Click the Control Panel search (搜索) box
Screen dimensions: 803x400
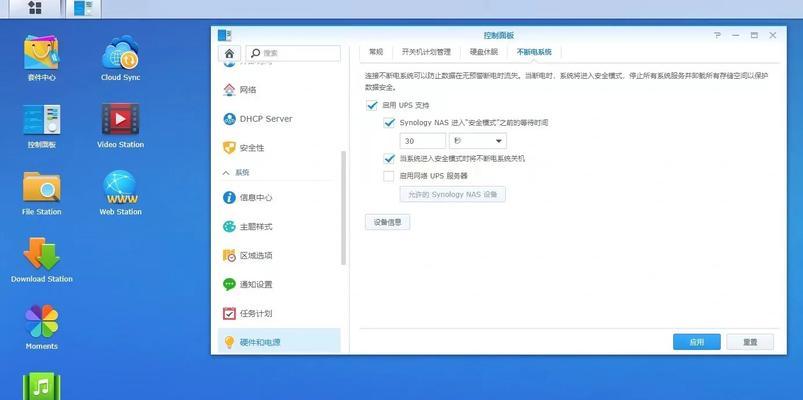click(293, 53)
